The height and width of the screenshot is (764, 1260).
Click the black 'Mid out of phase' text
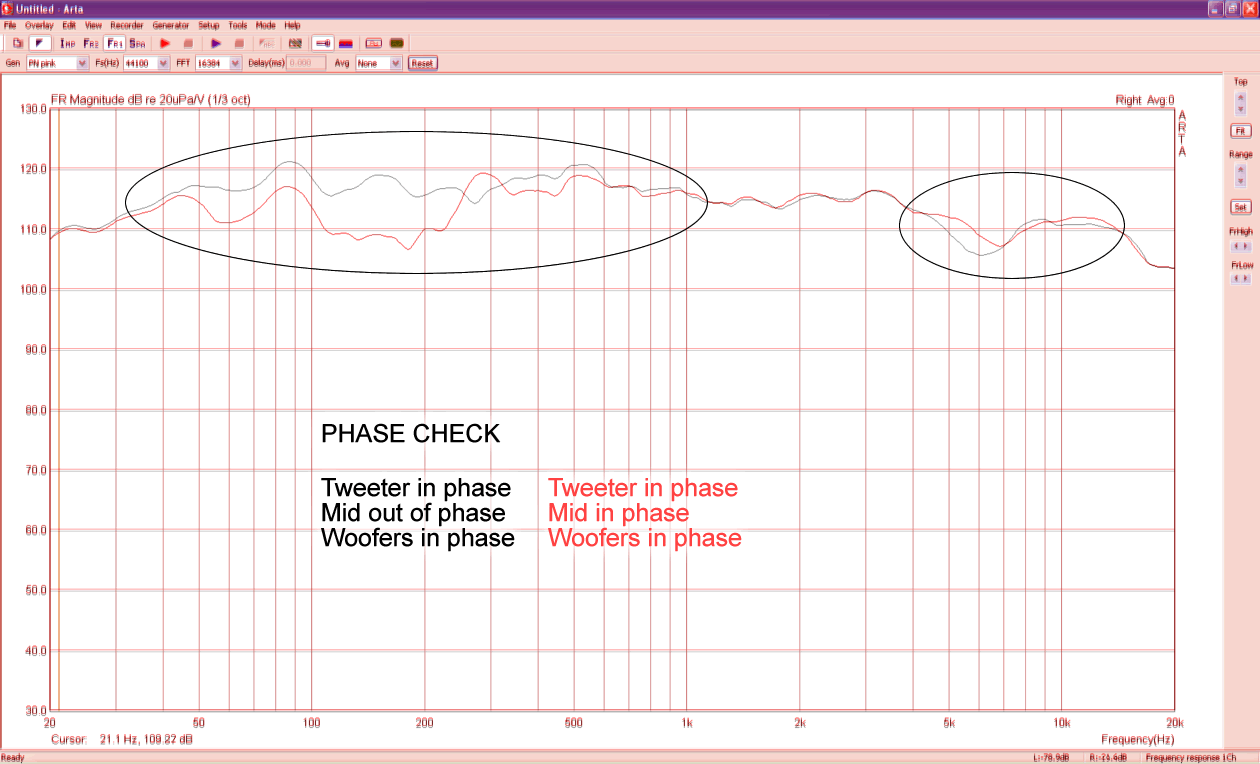pos(413,513)
